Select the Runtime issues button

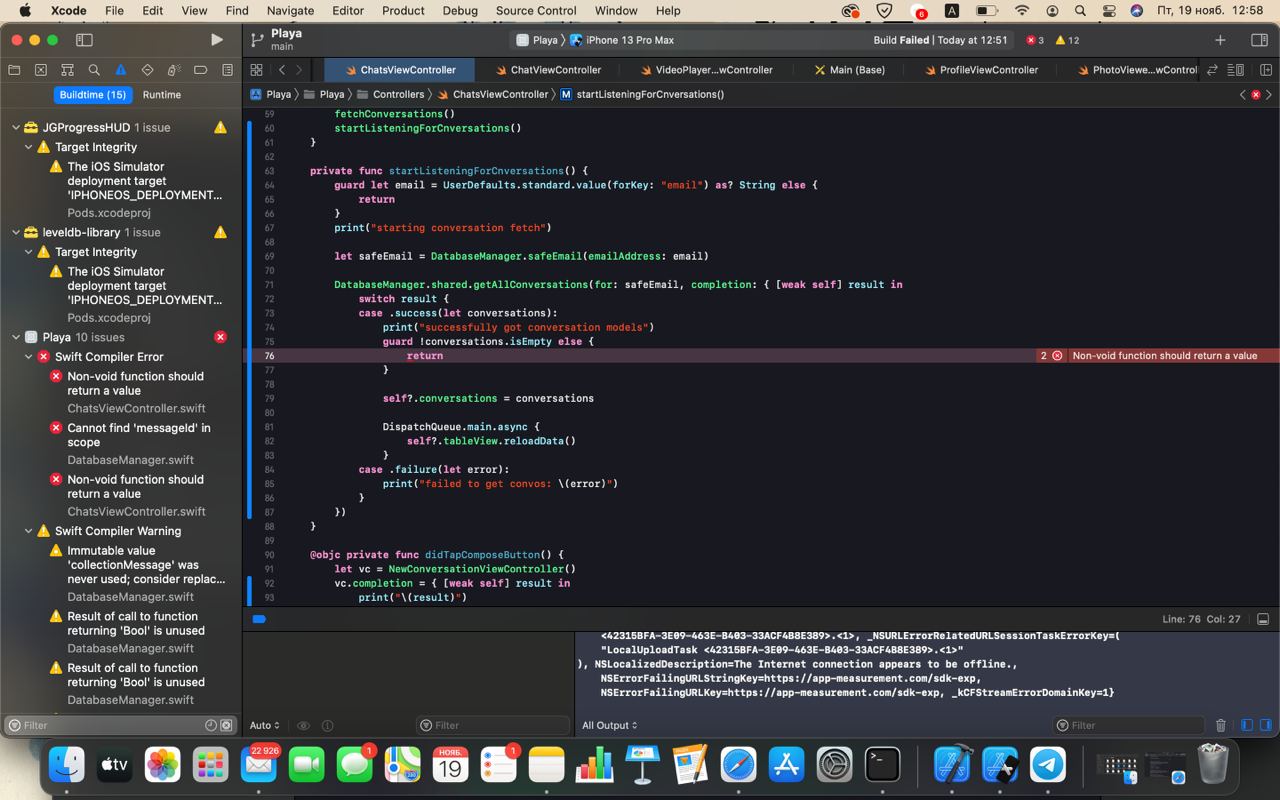[x=161, y=95]
